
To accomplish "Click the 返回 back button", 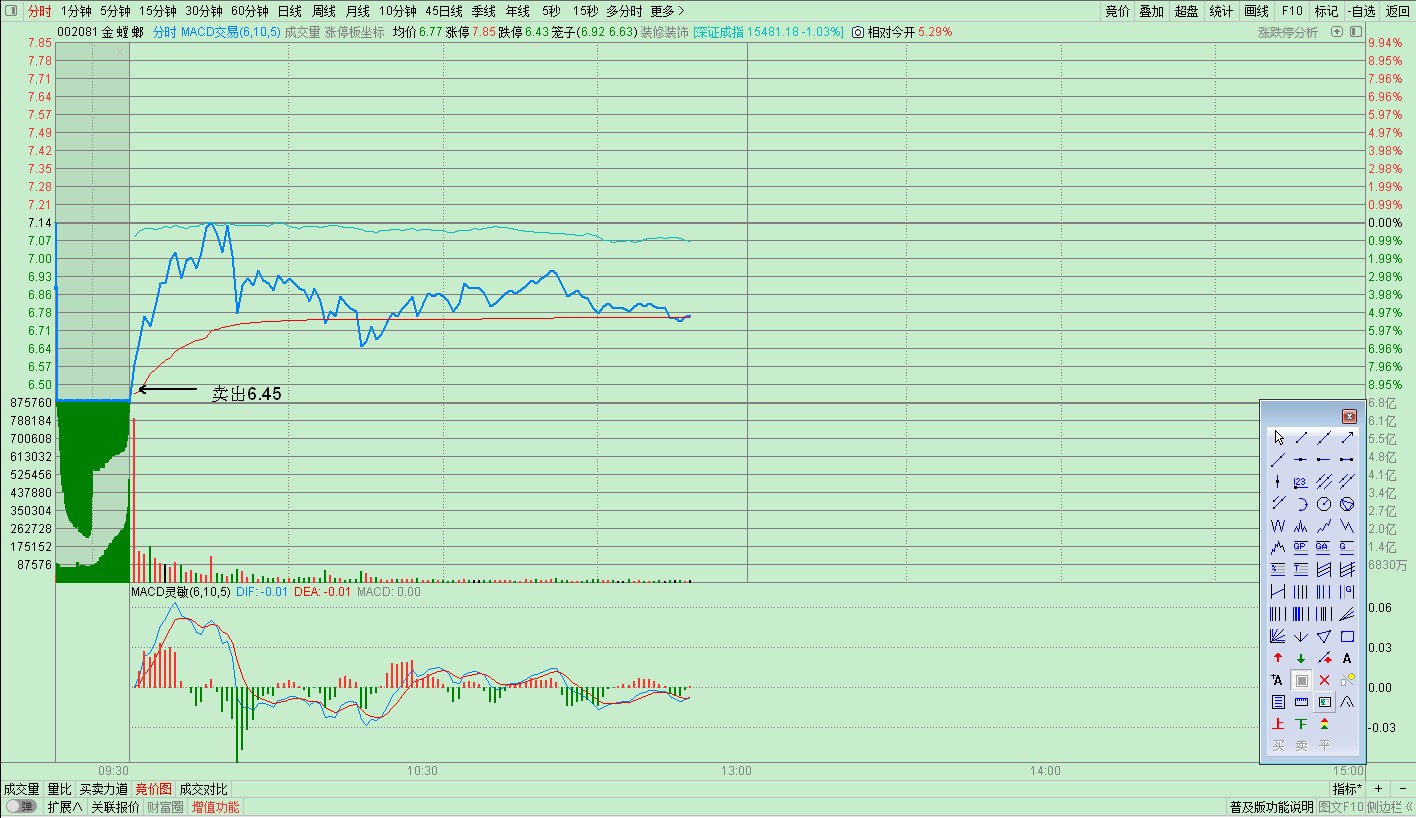I will pos(1397,11).
